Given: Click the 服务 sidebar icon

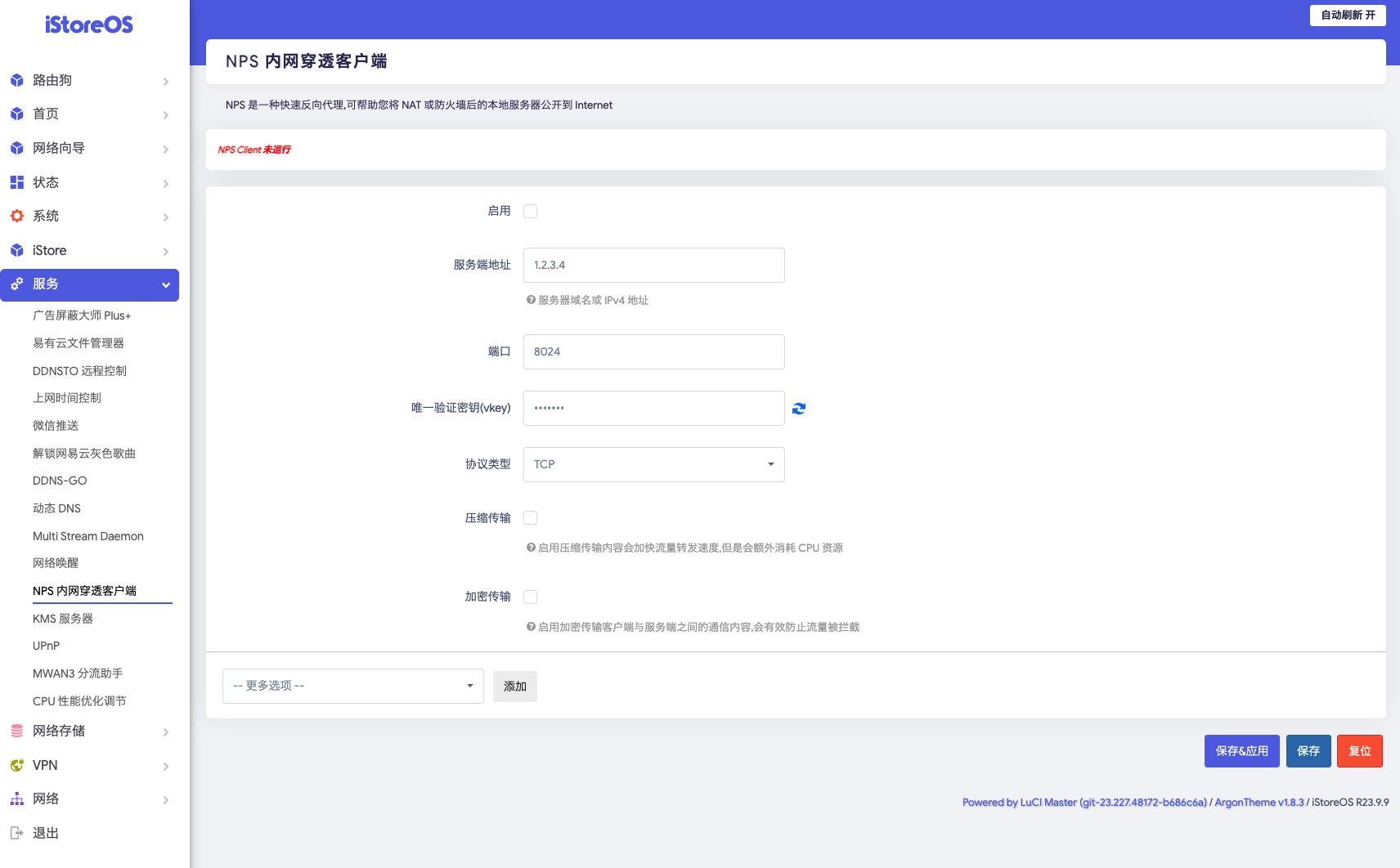Looking at the screenshot, I should pyautogui.click(x=17, y=284).
